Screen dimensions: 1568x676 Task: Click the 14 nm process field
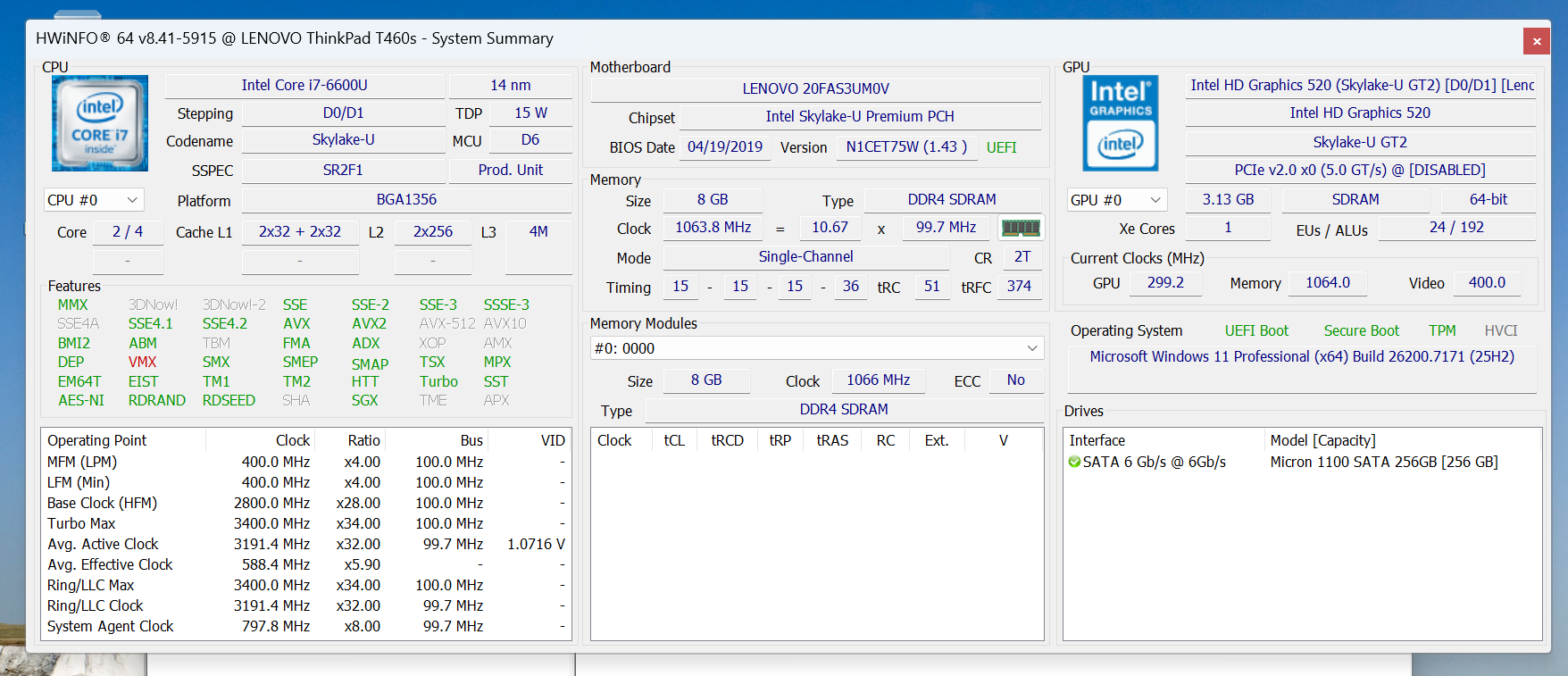click(511, 85)
